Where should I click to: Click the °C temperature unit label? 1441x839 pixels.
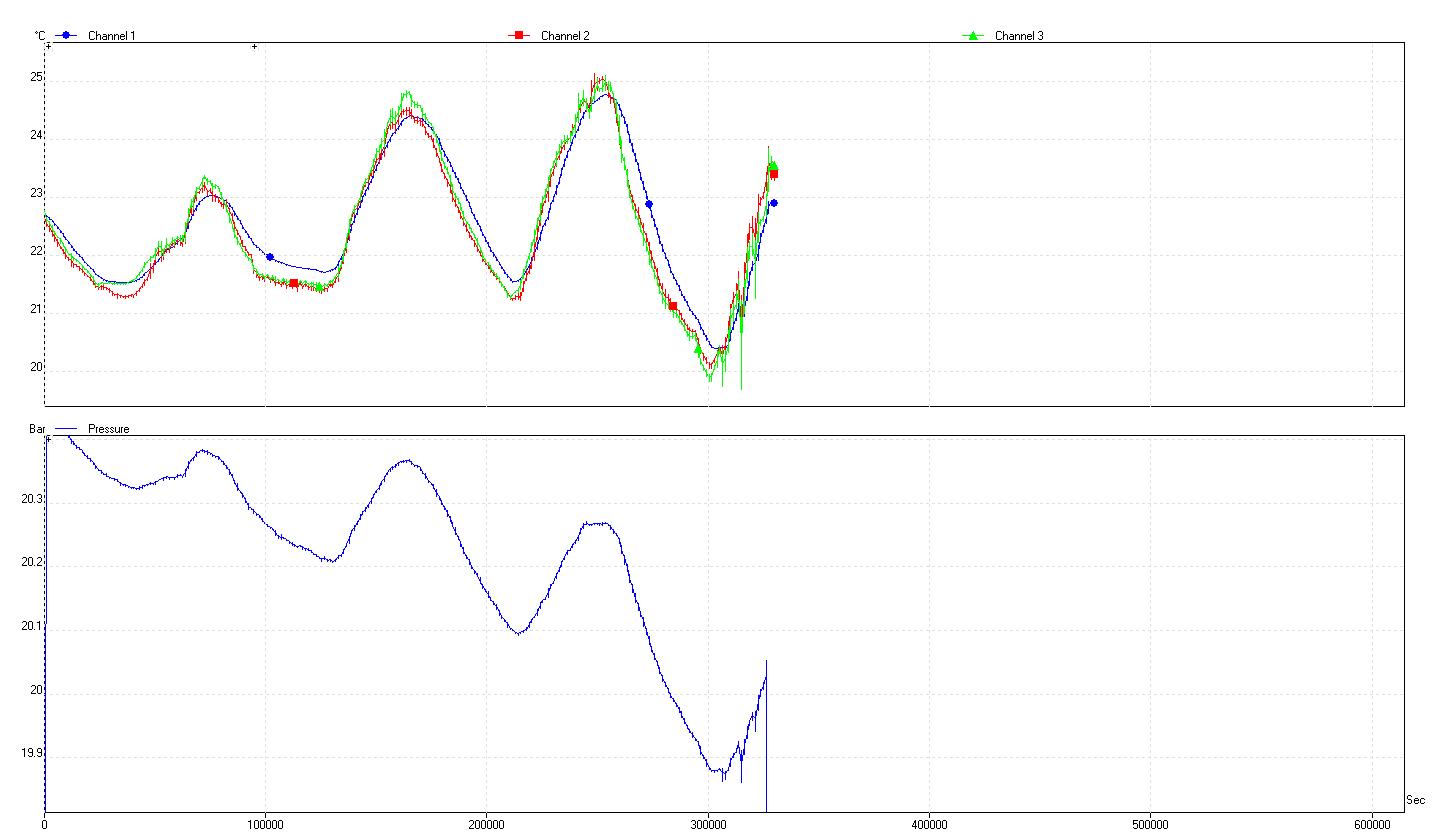pyautogui.click(x=40, y=36)
